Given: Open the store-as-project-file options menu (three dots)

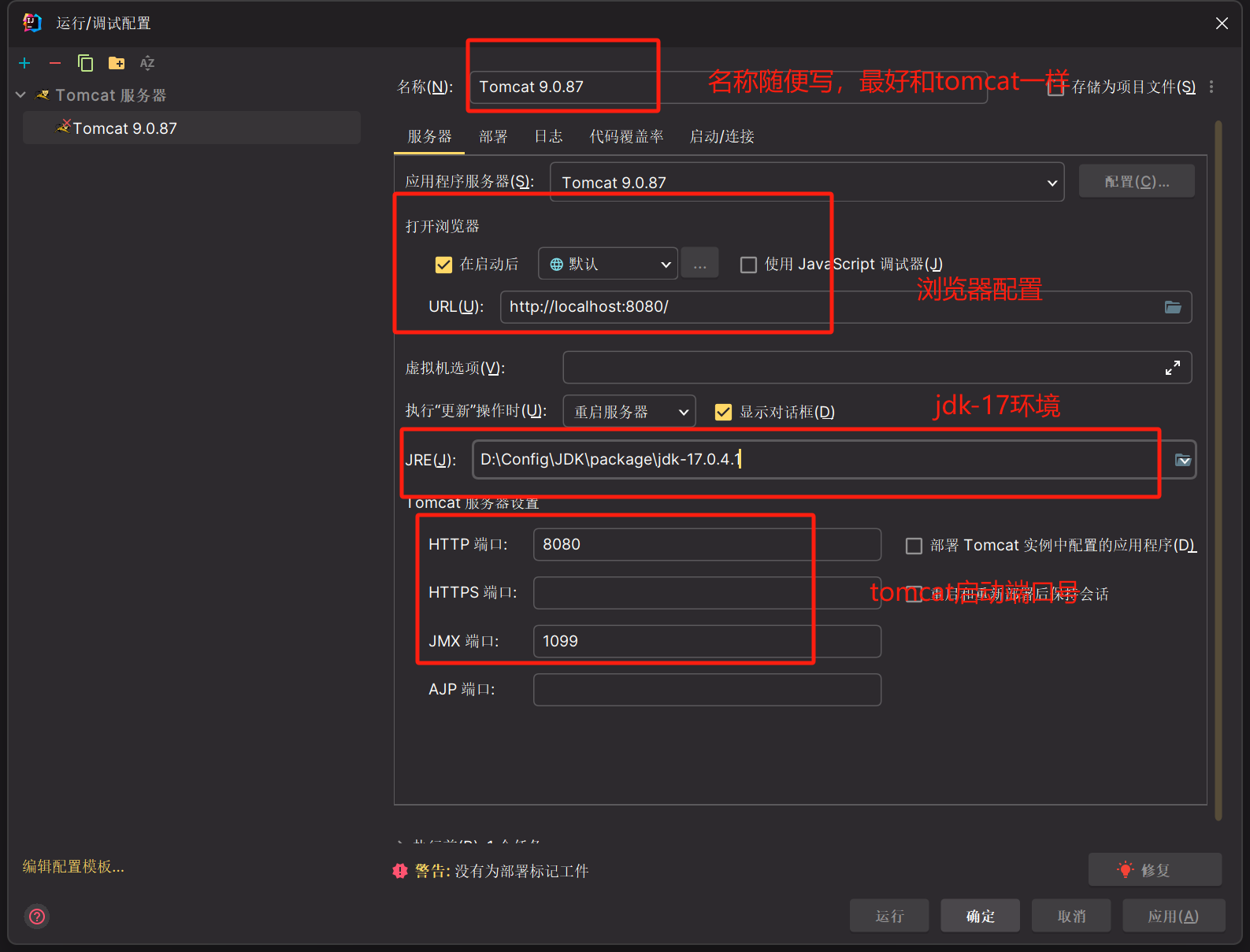Looking at the screenshot, I should point(1211,87).
